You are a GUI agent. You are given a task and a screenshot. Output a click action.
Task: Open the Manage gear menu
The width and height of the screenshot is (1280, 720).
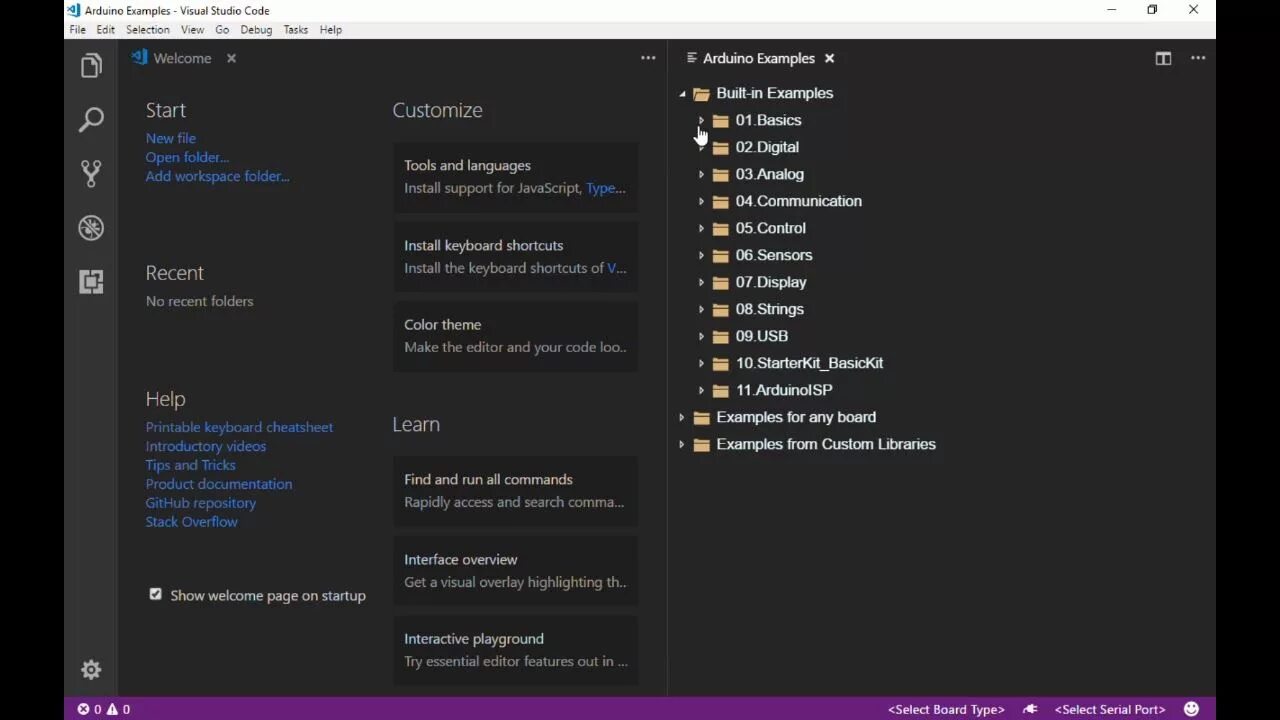click(91, 669)
